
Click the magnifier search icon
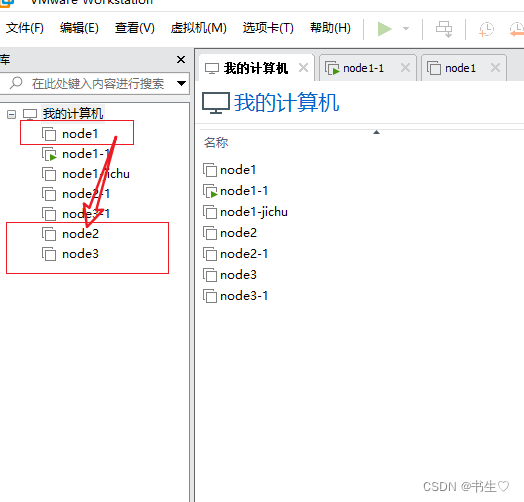pos(16,83)
